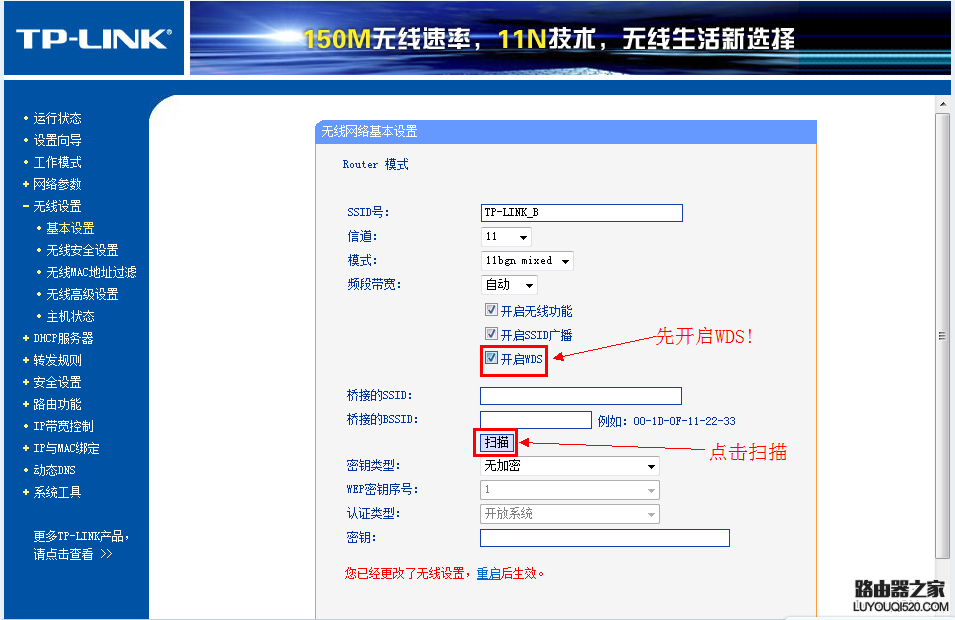Go to 设置向导 in the sidebar
The height and width of the screenshot is (620, 955).
pyautogui.click(x=58, y=139)
